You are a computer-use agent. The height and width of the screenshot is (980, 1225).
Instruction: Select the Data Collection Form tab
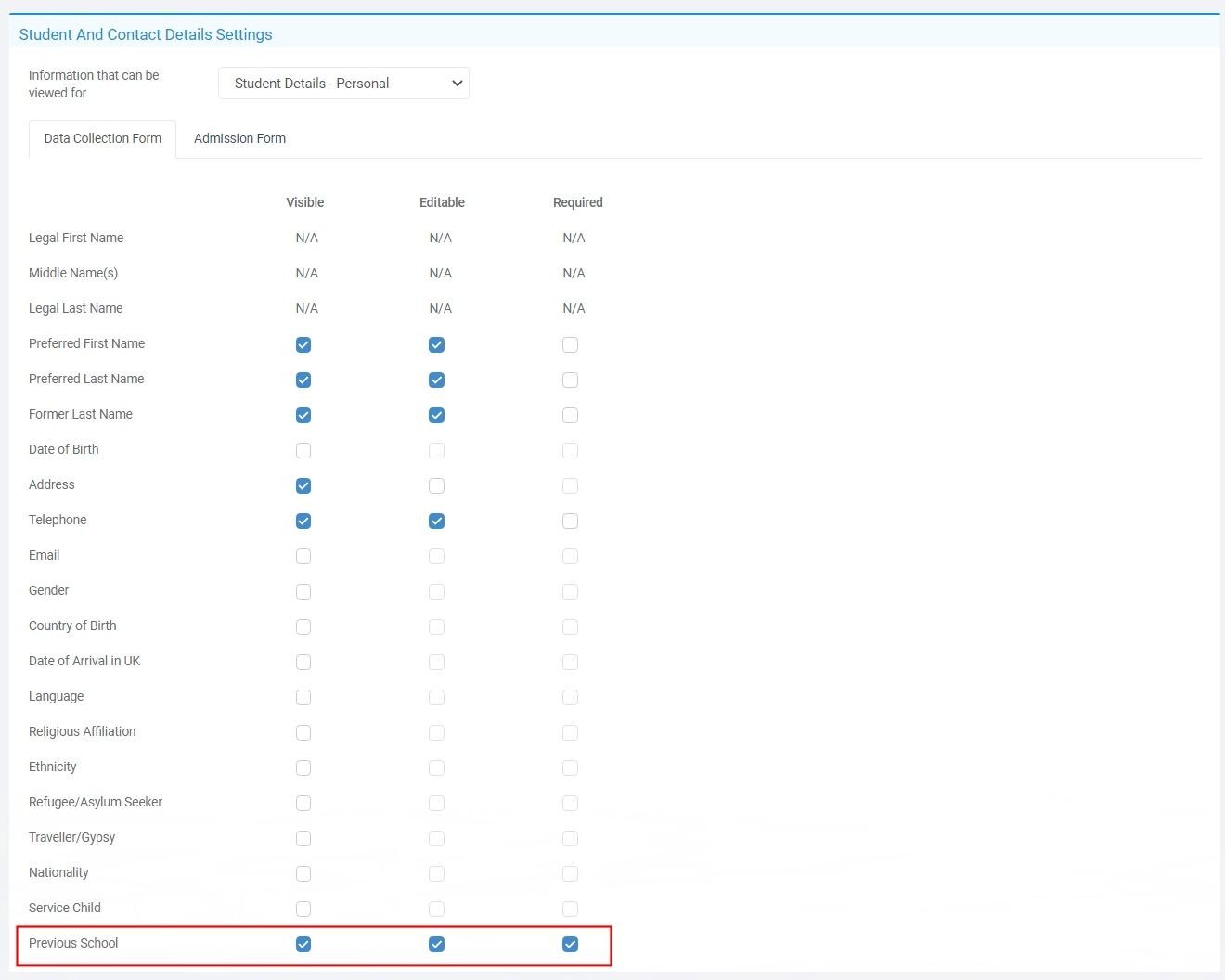(102, 138)
